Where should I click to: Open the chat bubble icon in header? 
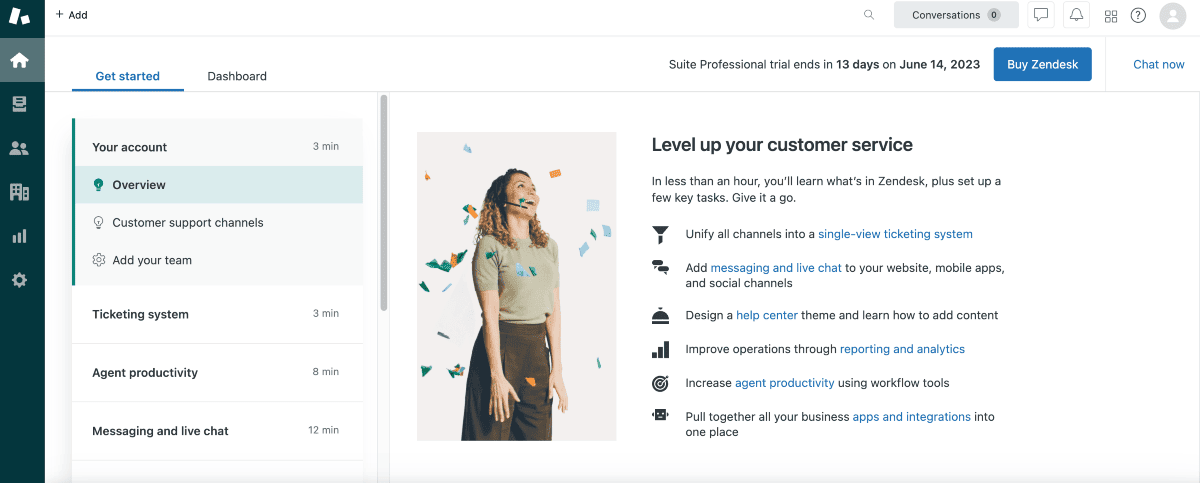(1041, 15)
